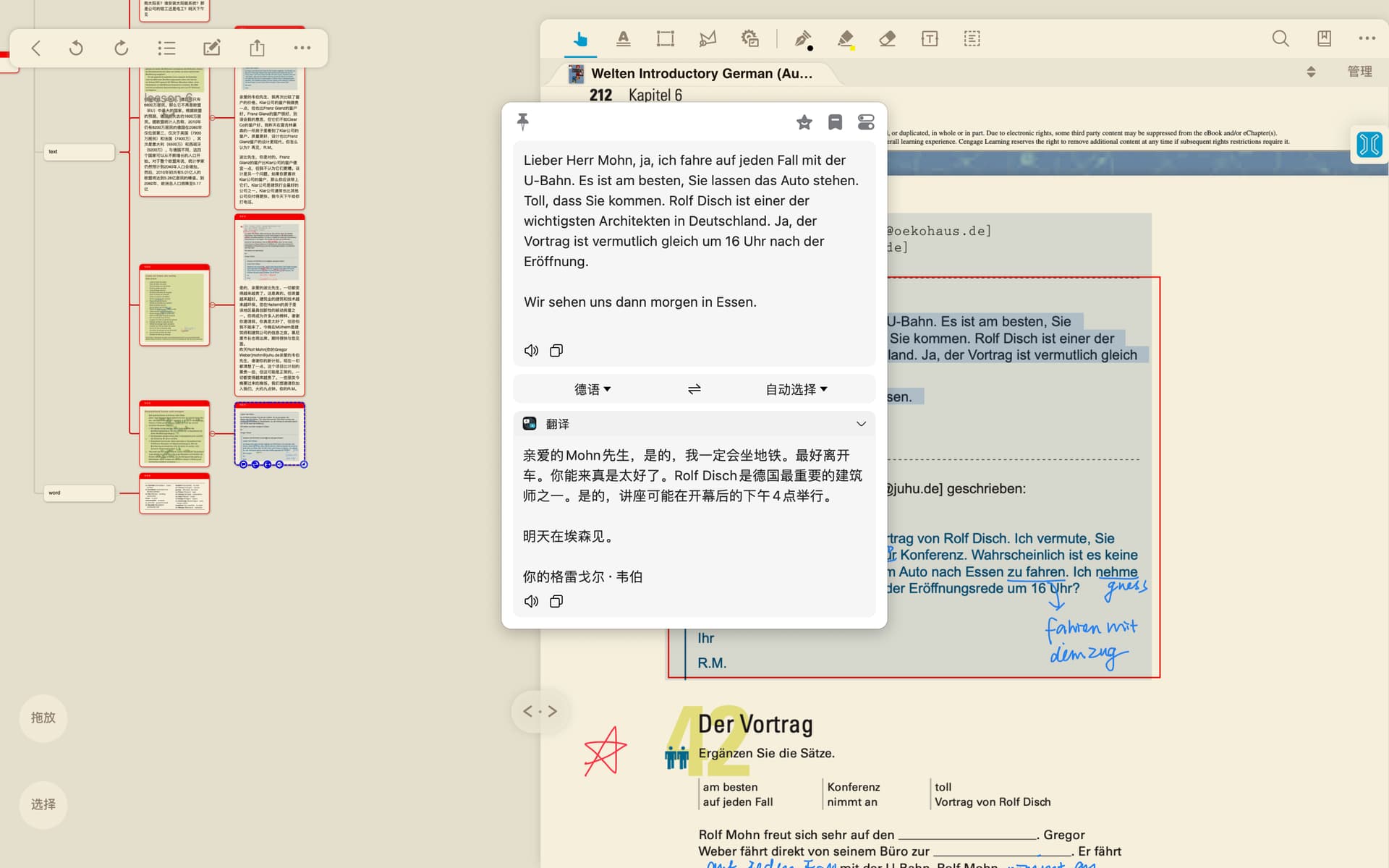The height and width of the screenshot is (868, 1389).
Task: Open the source language dropdown 德语
Action: (592, 389)
